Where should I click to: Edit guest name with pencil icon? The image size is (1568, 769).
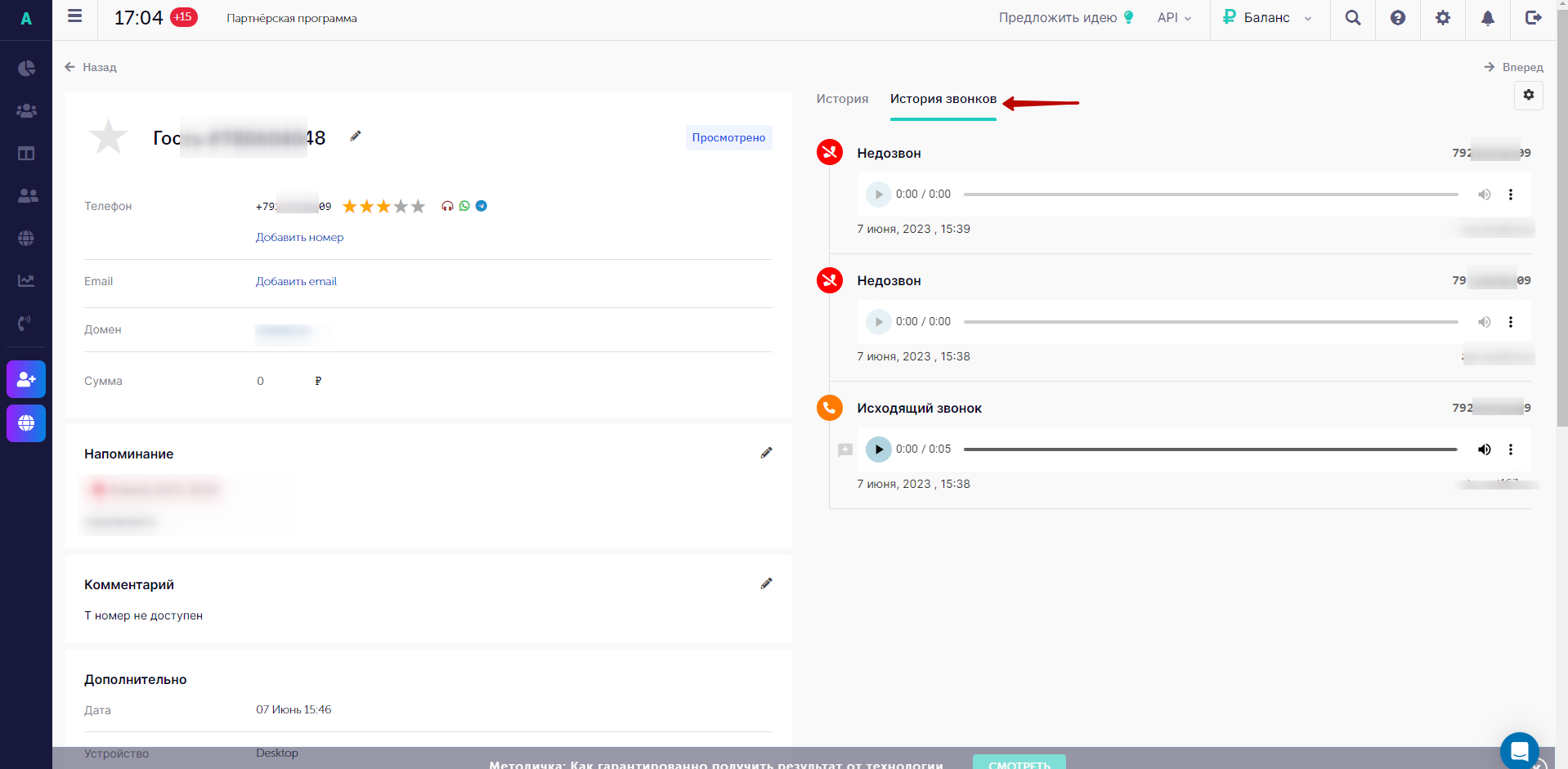click(356, 136)
